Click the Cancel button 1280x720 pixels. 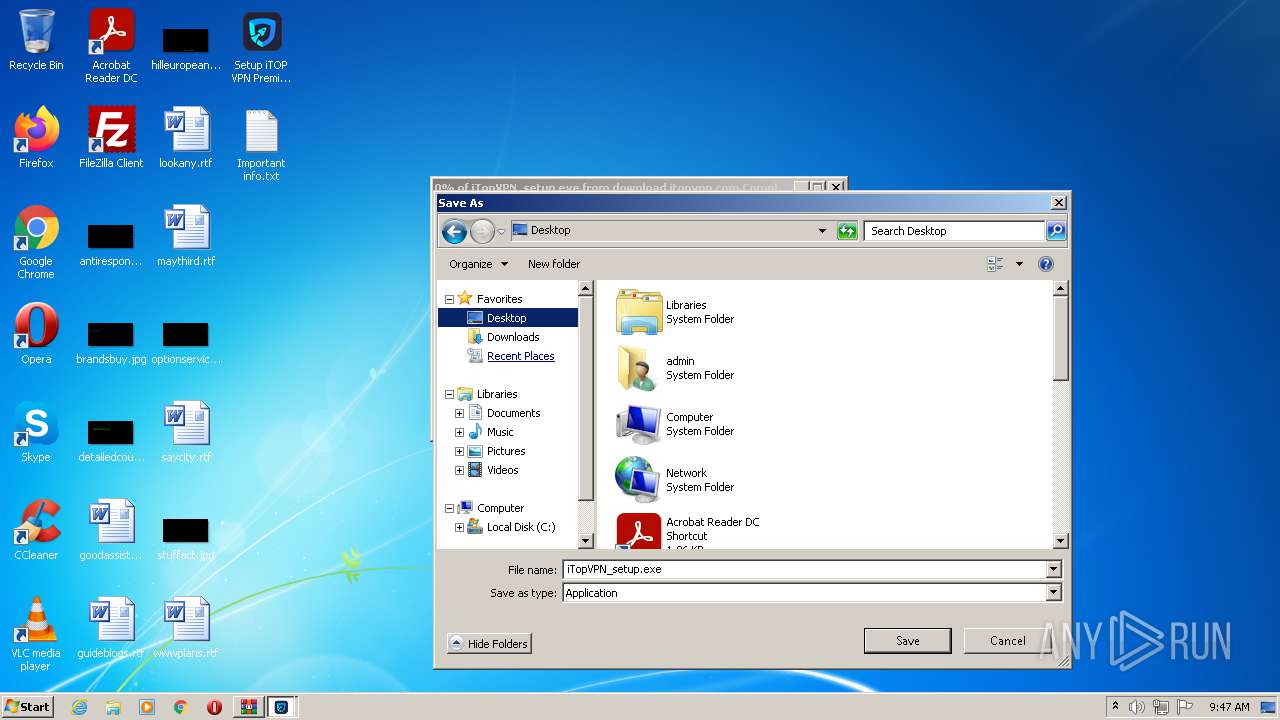(1007, 641)
